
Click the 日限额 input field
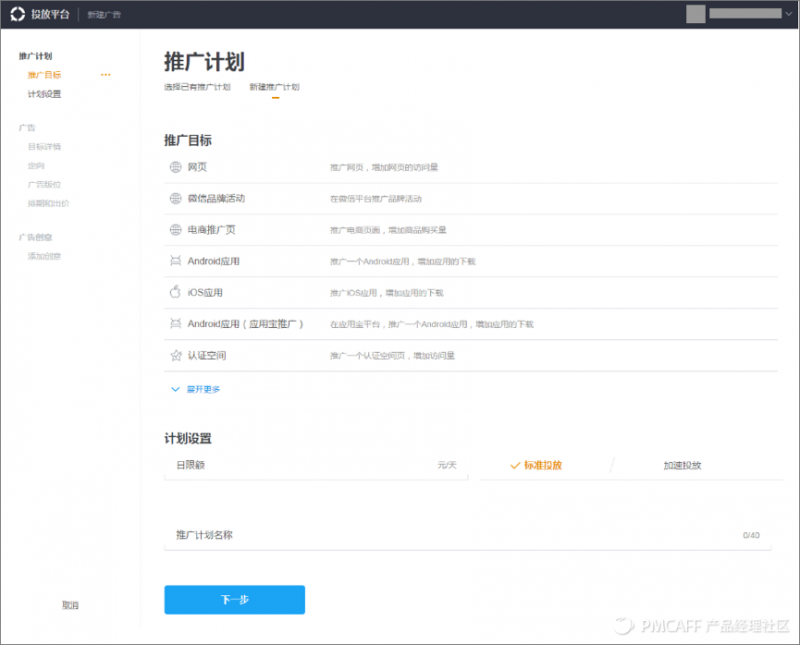316,465
